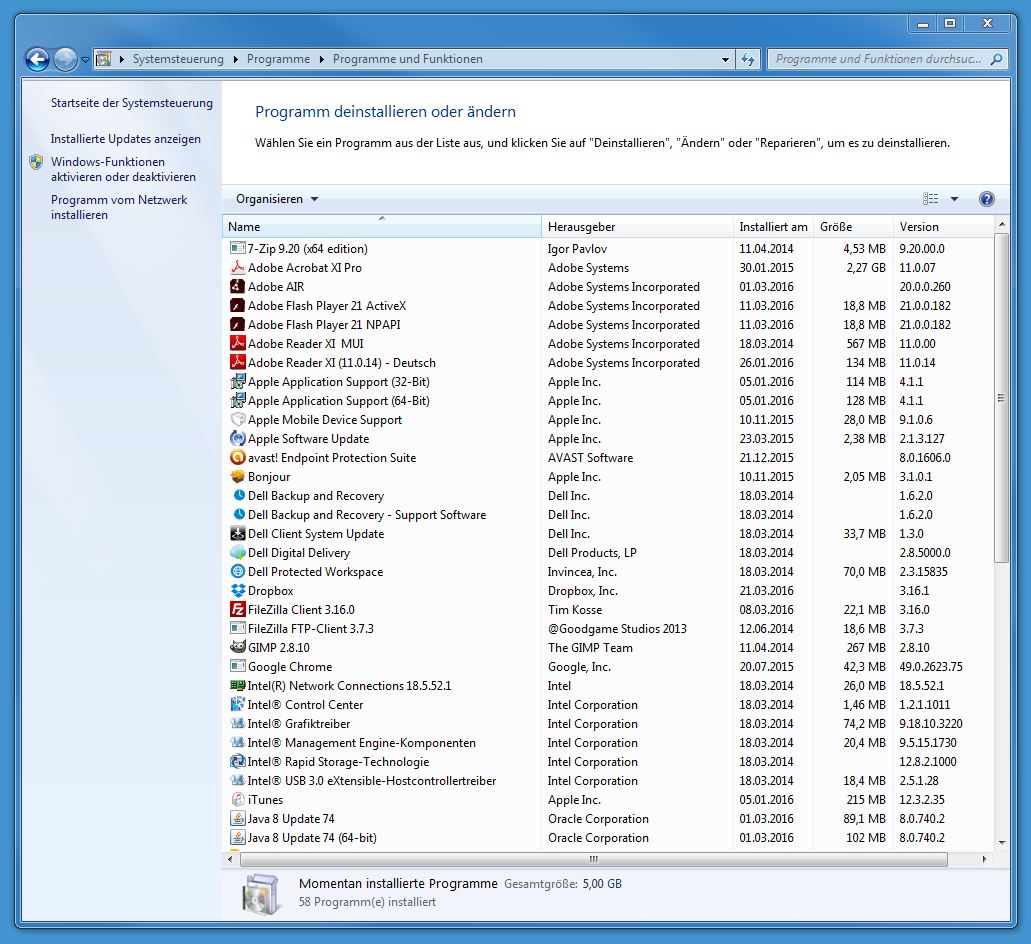This screenshot has height=944, width=1031.
Task: Click the Control Panel icon in address bar
Action: click(x=104, y=59)
